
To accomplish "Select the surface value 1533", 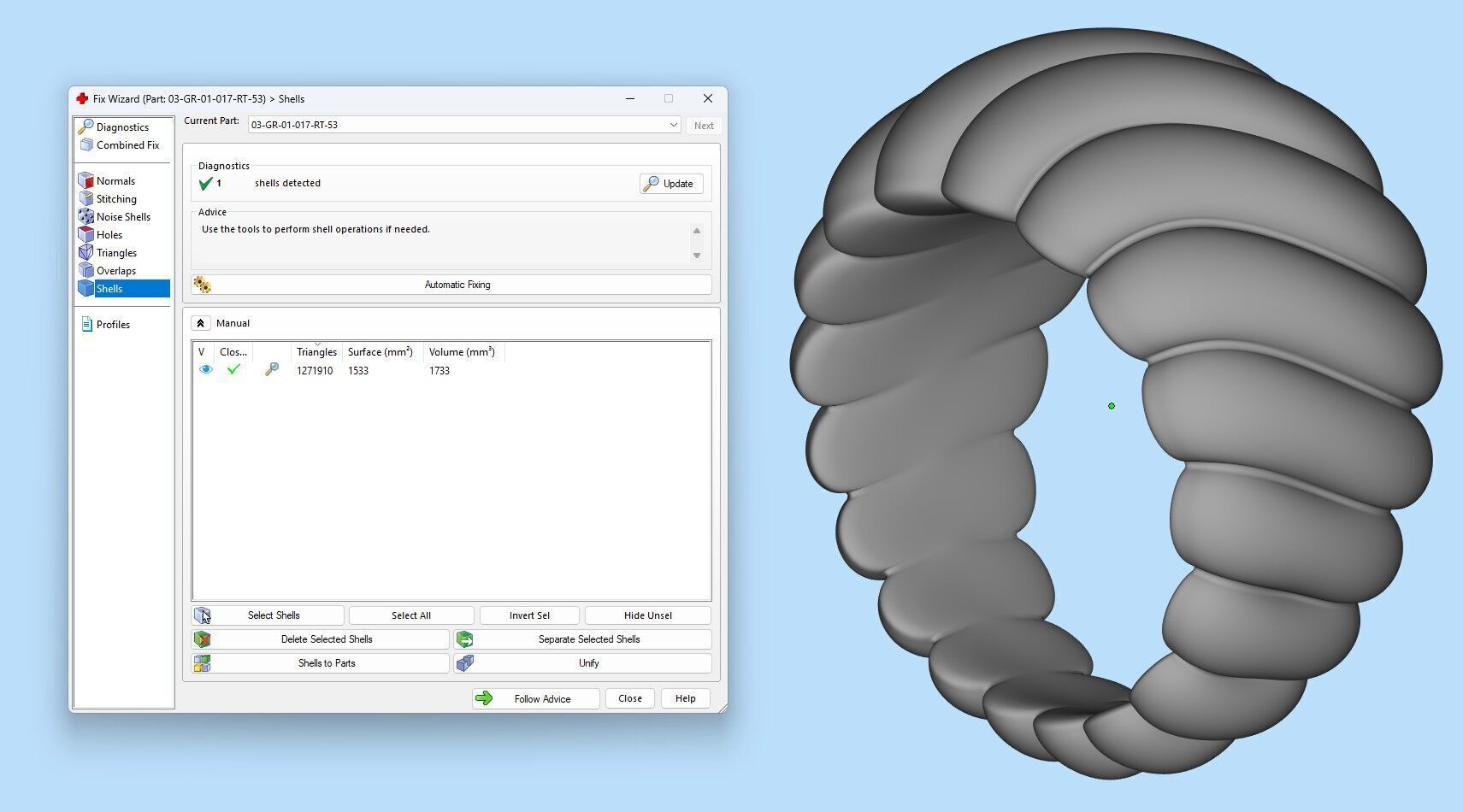I will [358, 371].
